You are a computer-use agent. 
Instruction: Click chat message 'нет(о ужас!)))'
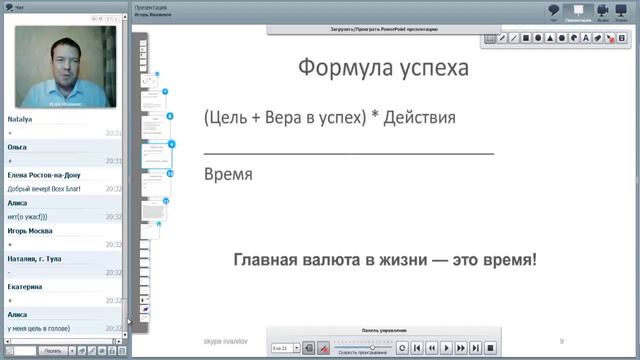coord(27,217)
